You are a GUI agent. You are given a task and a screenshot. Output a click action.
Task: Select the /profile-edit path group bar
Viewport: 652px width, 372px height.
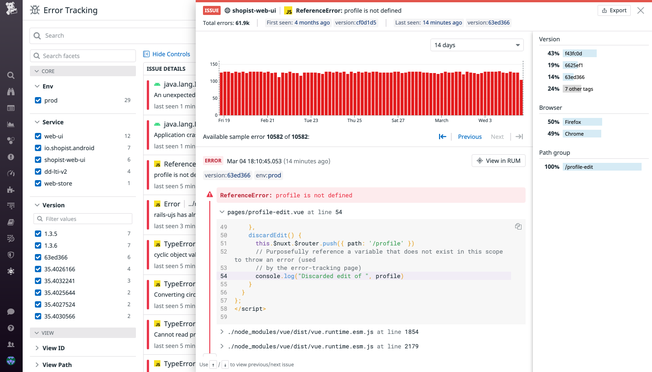(x=602, y=167)
